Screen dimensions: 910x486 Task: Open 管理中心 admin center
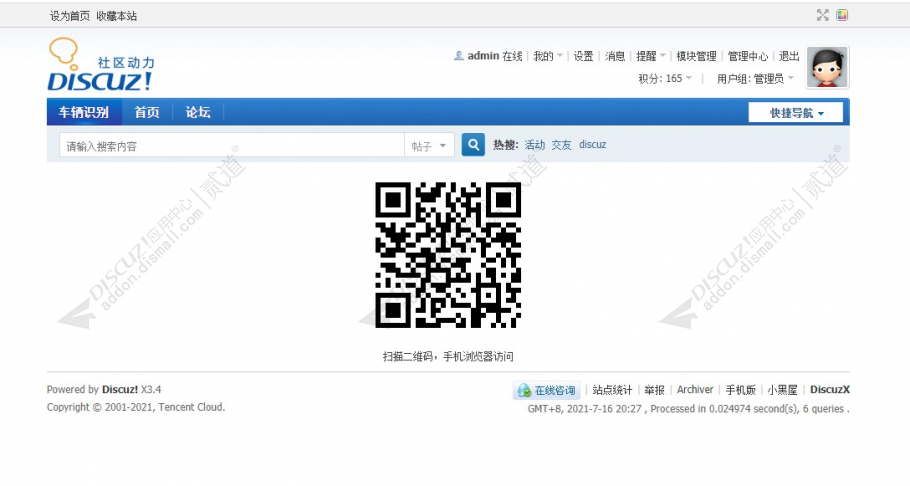tap(748, 56)
